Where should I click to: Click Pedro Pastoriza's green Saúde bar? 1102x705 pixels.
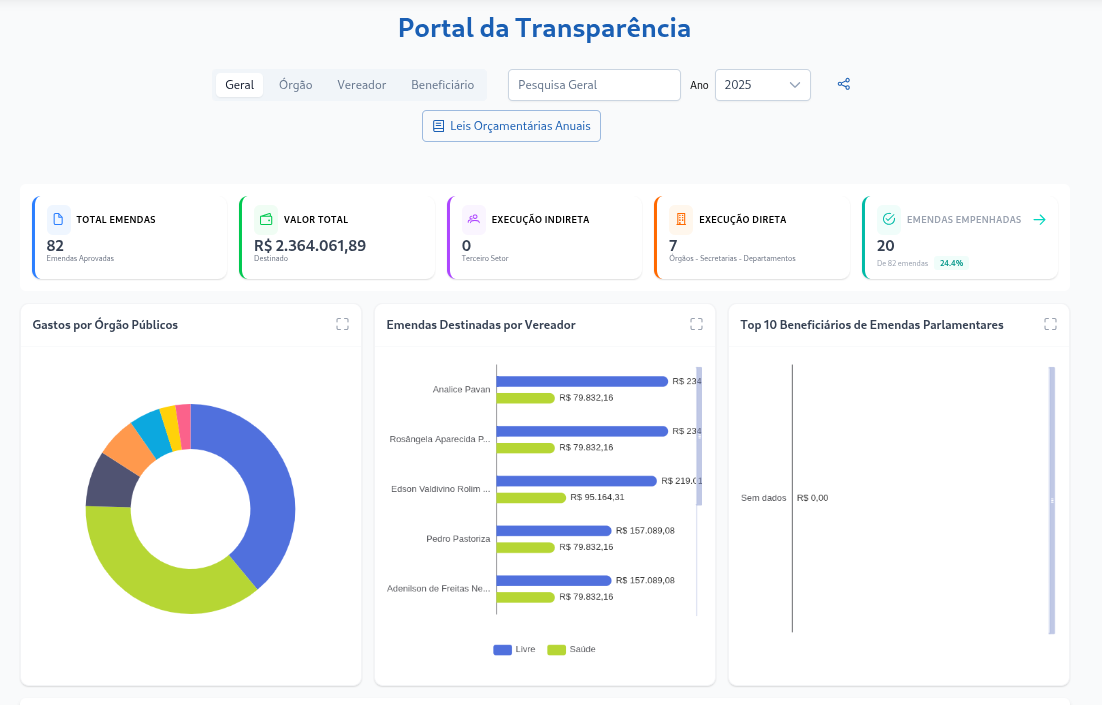(526, 548)
